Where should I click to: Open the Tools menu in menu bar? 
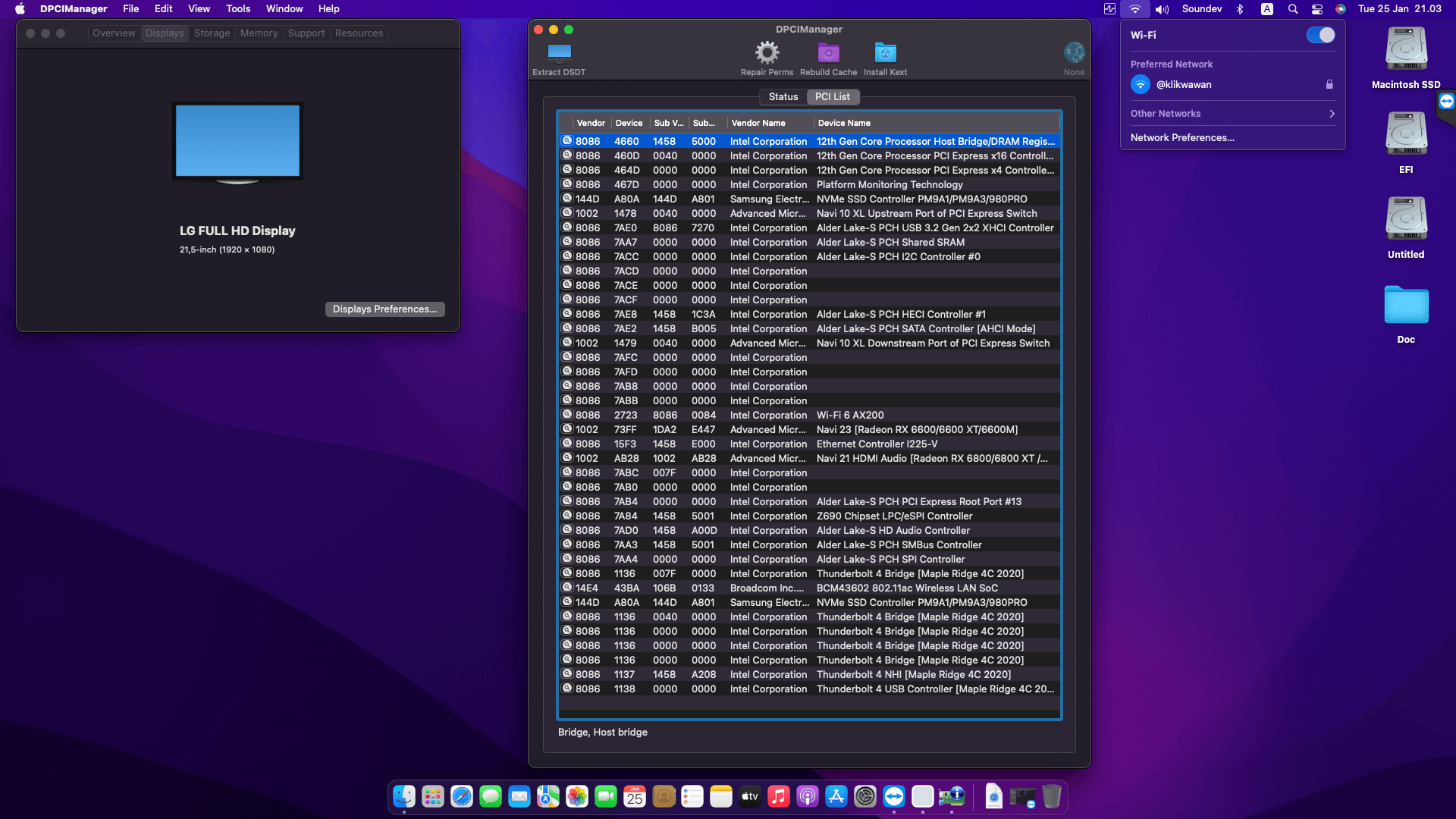click(238, 9)
